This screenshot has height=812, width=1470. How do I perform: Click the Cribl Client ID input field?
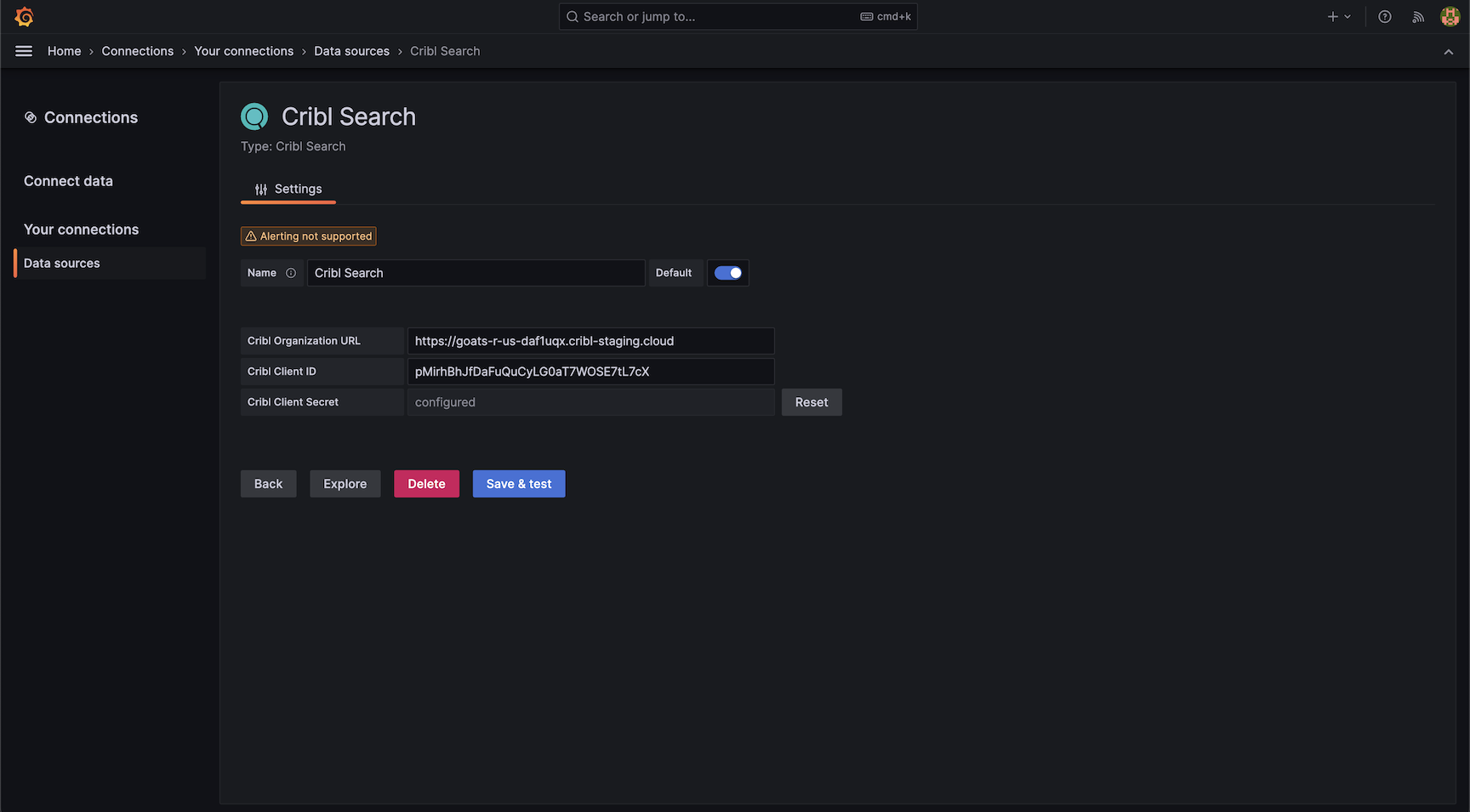tap(590, 372)
